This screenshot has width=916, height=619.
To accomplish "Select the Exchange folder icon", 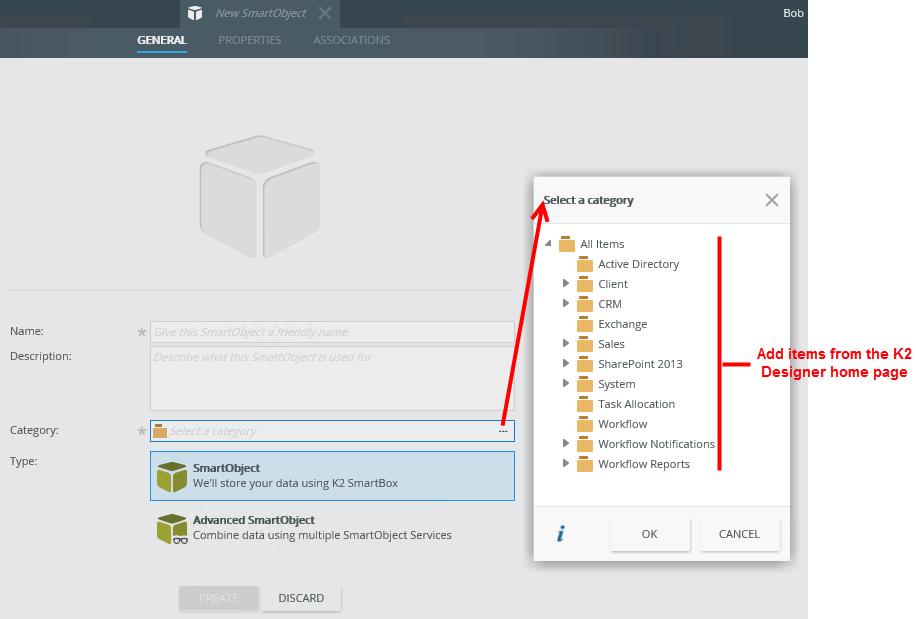I will coord(585,324).
